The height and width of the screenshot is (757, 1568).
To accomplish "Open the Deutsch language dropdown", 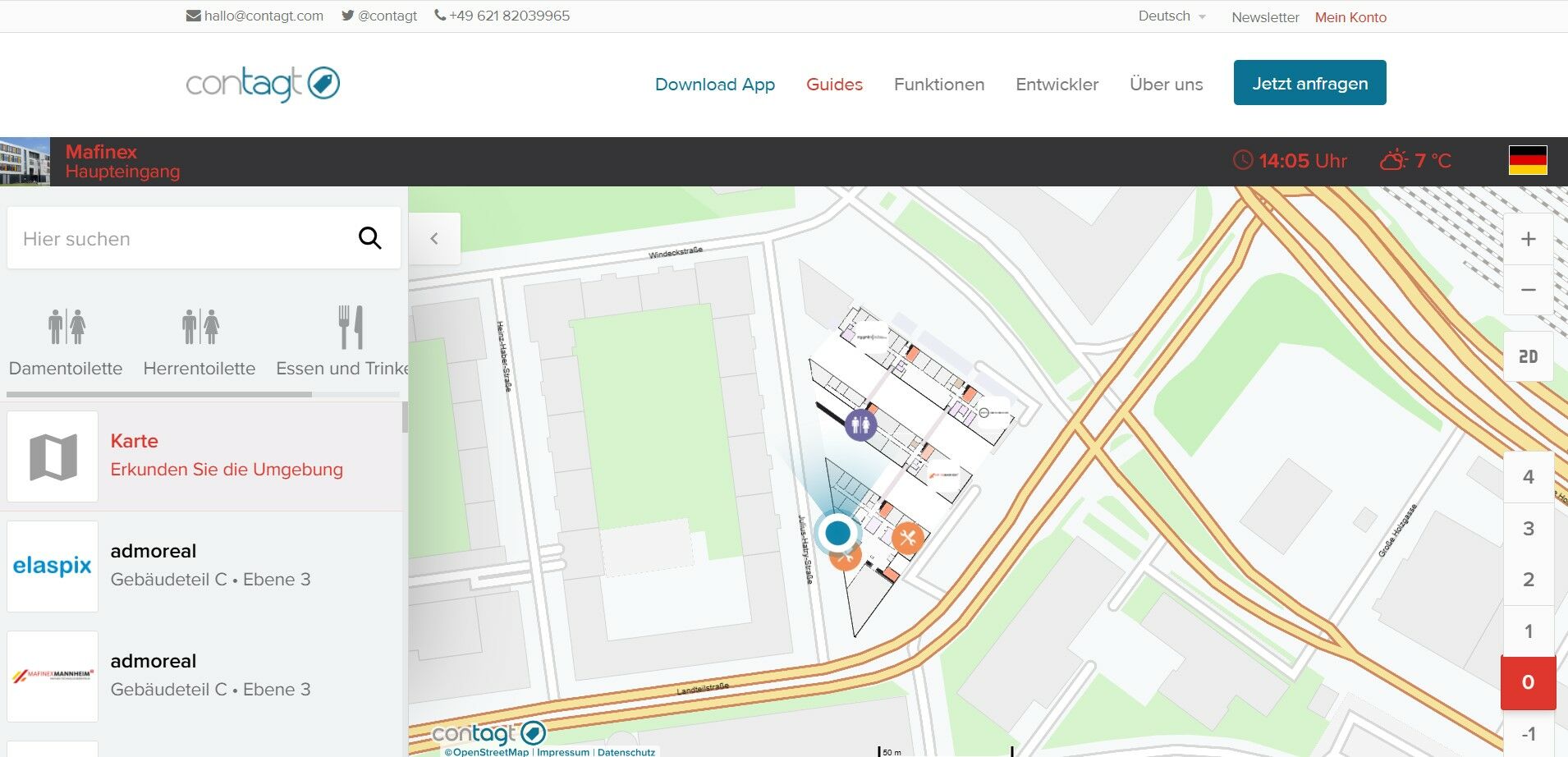I will [1171, 16].
